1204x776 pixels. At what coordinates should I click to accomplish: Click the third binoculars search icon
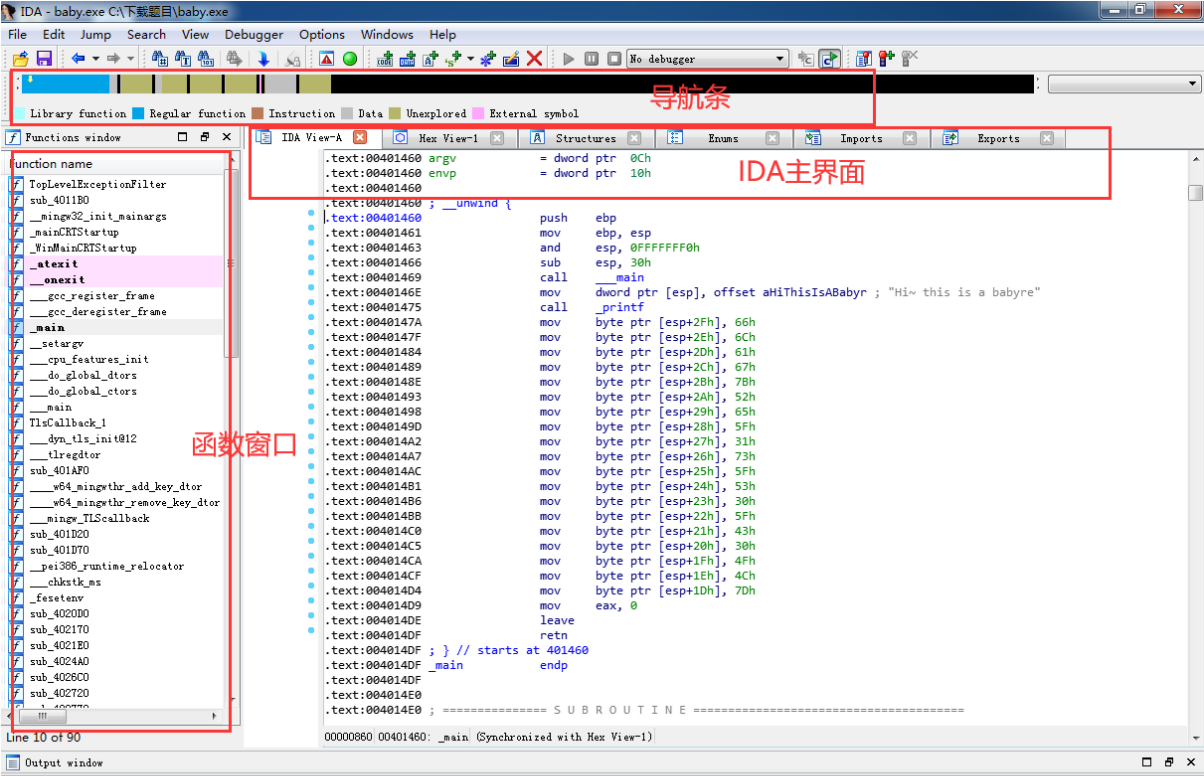(x=207, y=59)
